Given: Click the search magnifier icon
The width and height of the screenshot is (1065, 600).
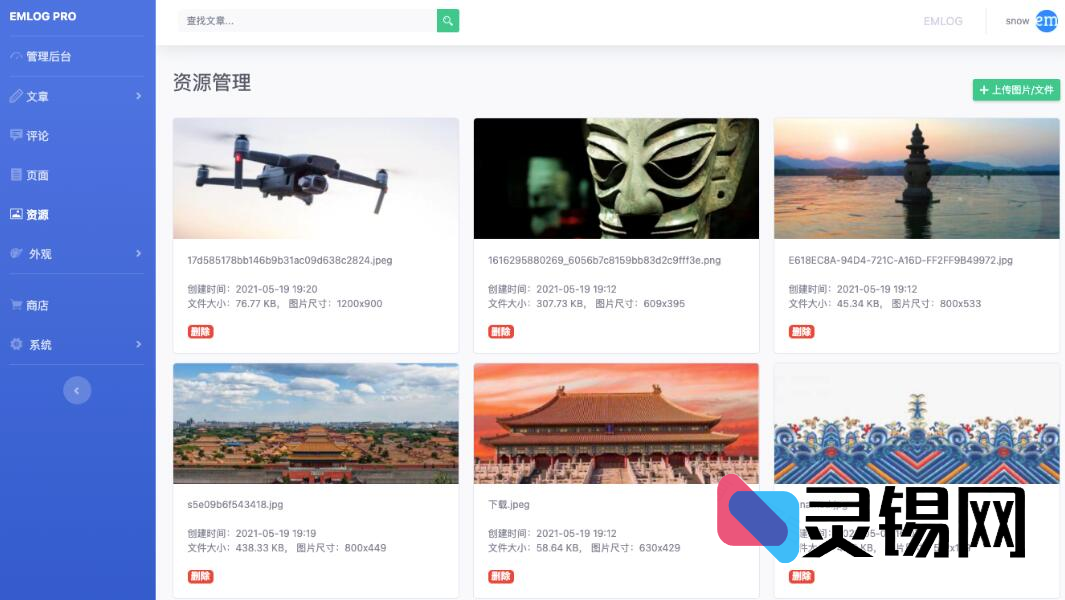Looking at the screenshot, I should tap(447, 20).
